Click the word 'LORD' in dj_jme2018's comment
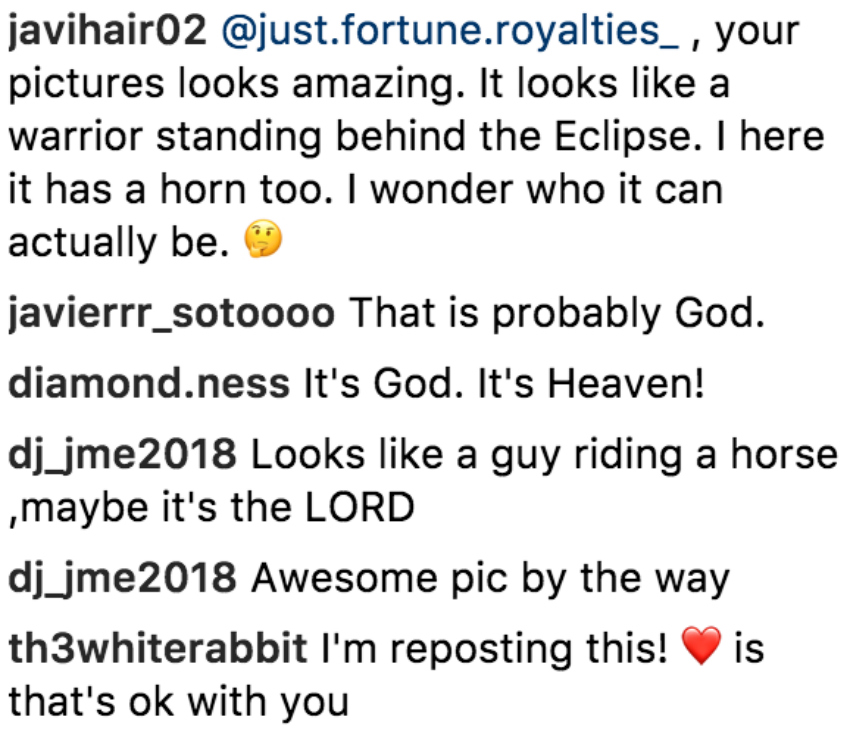This screenshot has height=751, width=850. coord(359,508)
